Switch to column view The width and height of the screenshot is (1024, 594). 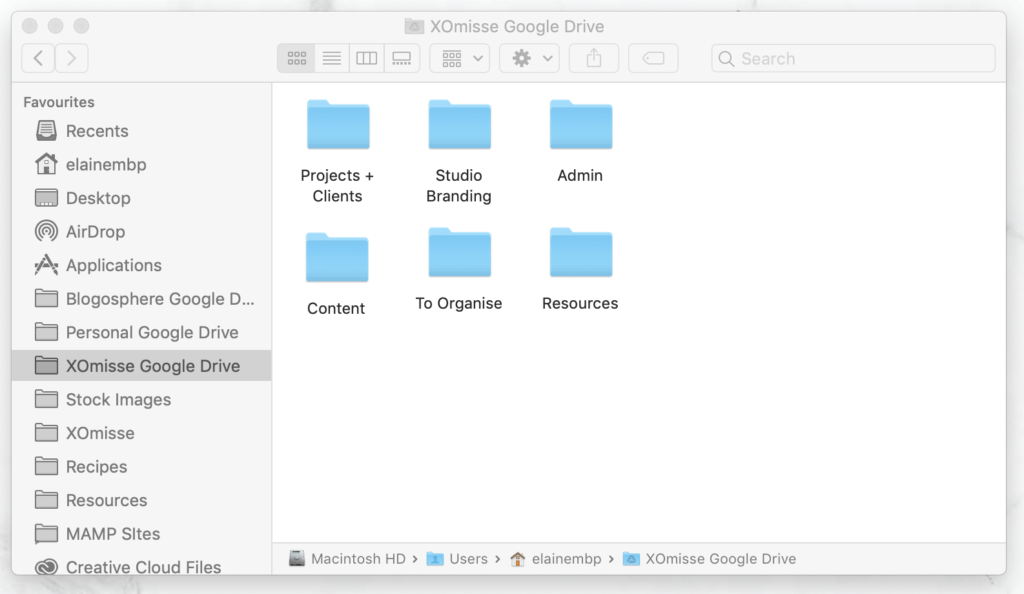pos(366,58)
